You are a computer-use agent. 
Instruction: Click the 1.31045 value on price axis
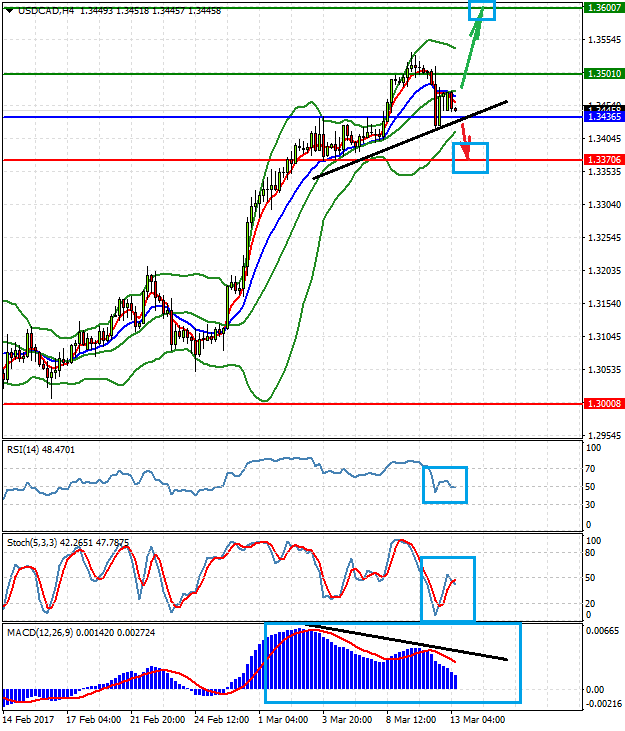pos(604,337)
